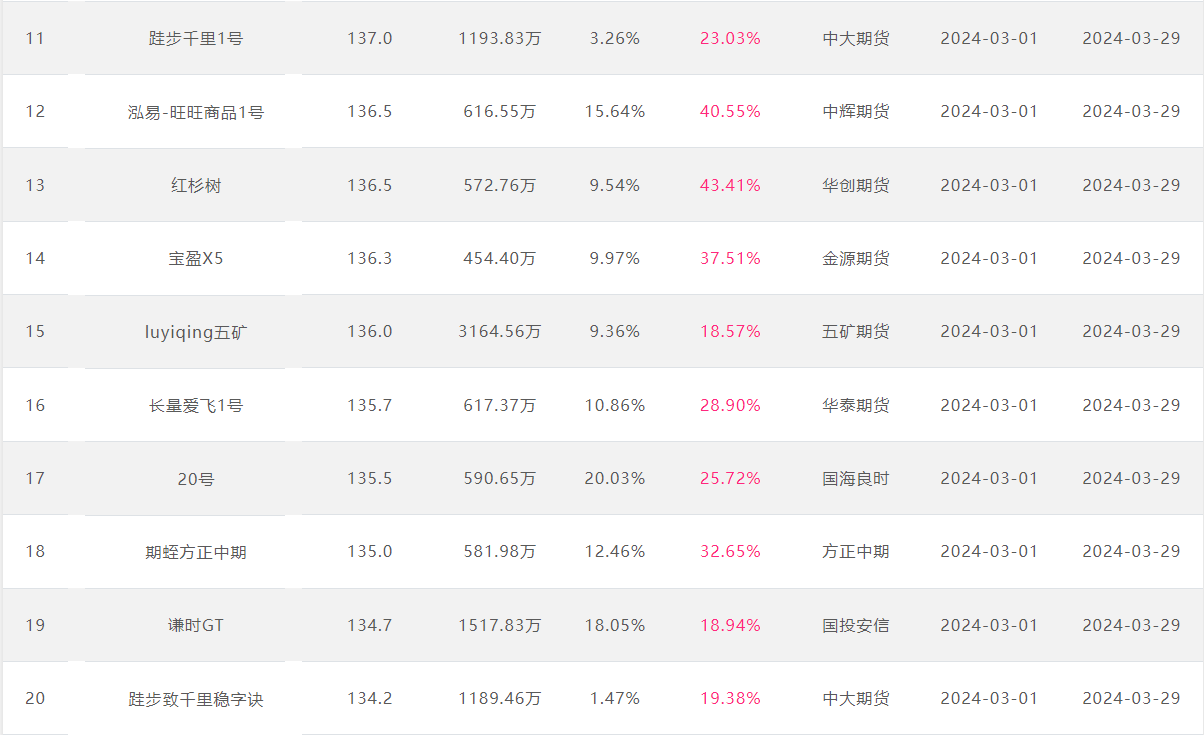The height and width of the screenshot is (735, 1204).
Task: Click the 国投安信 broker name
Action: 856,625
